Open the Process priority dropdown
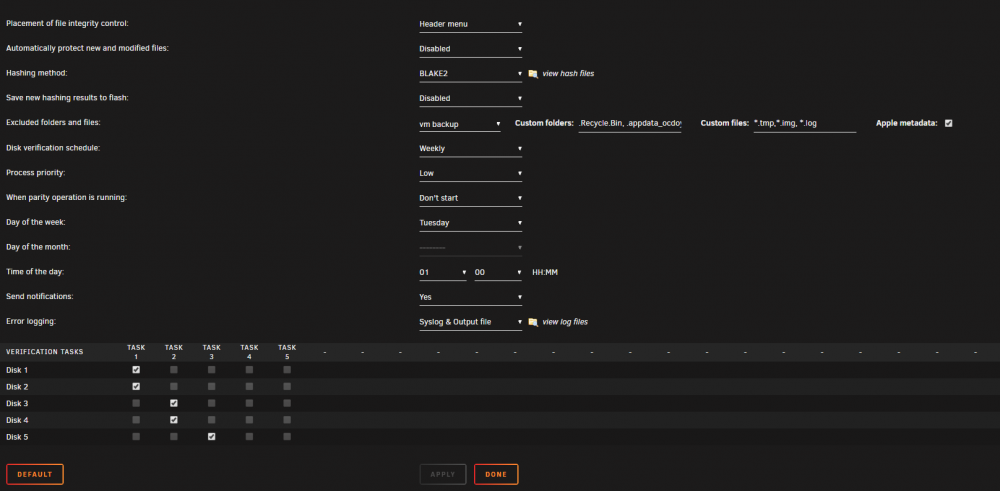Screen dimensions: 1000x491 click(470, 173)
